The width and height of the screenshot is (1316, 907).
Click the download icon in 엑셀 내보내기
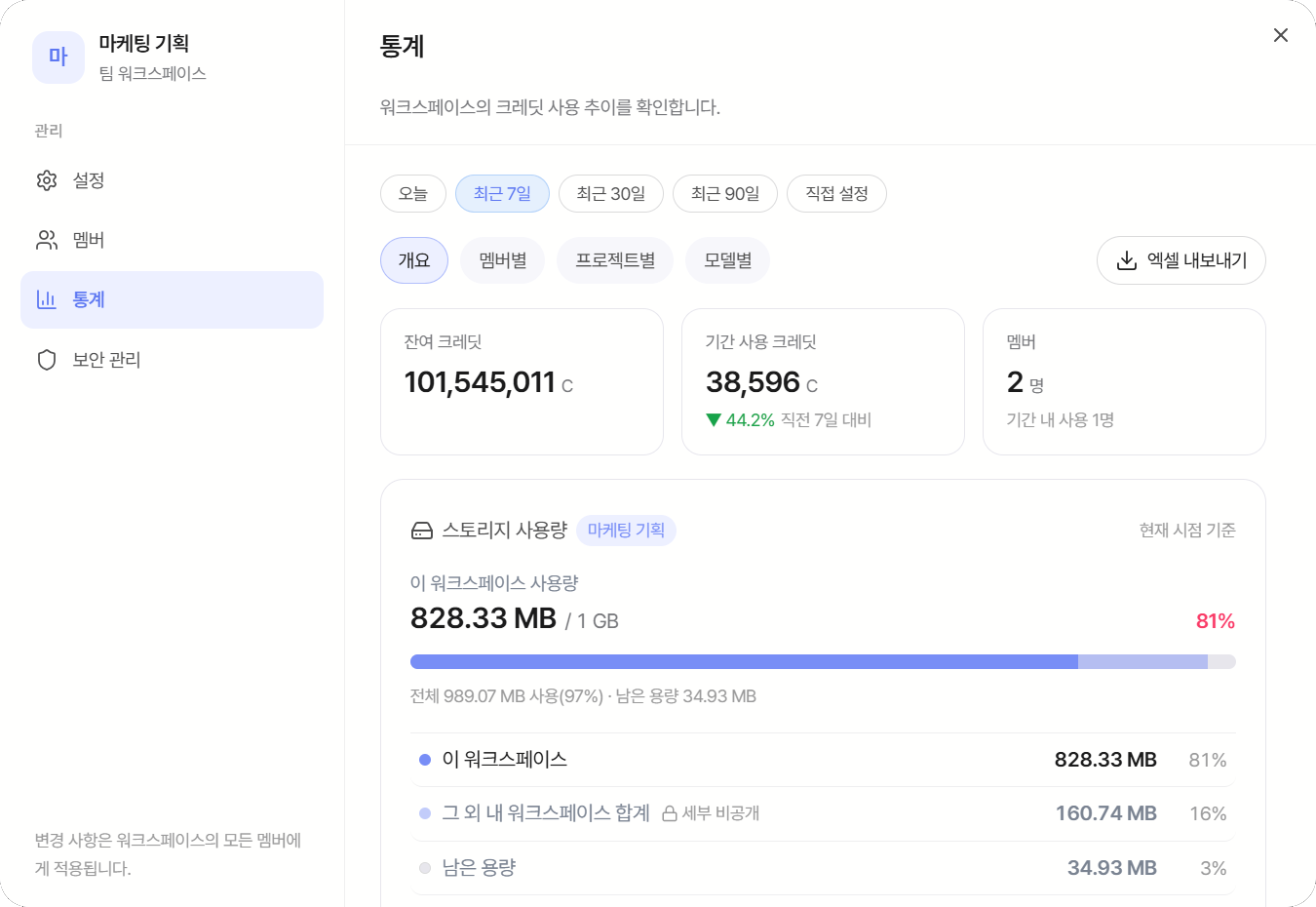coord(1126,261)
